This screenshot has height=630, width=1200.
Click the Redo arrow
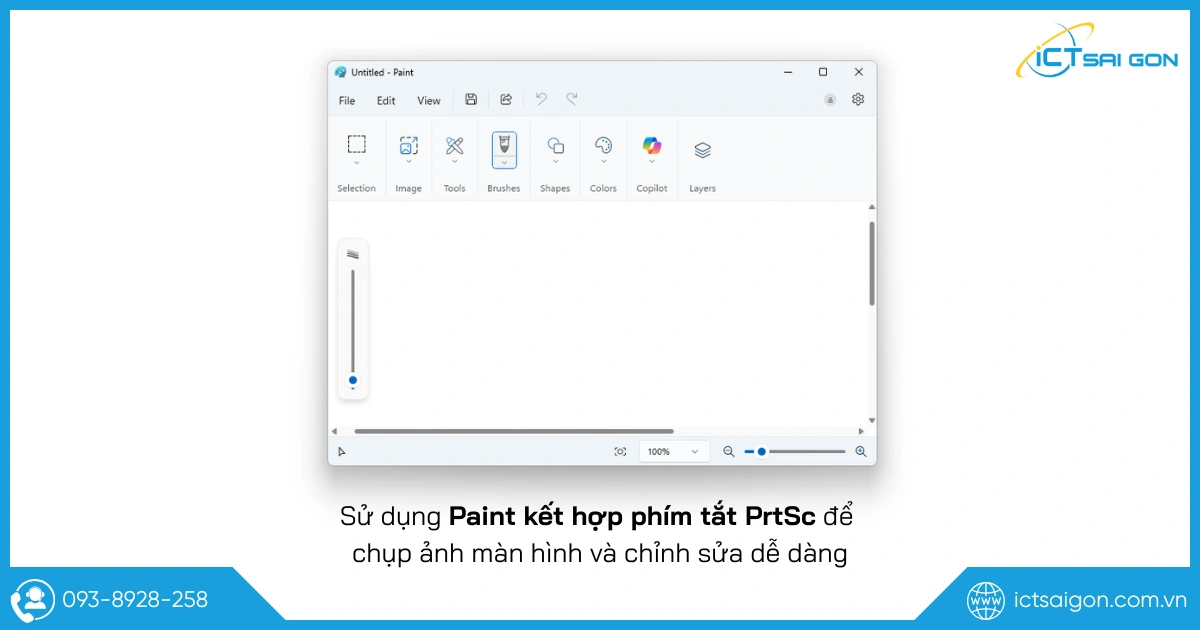click(572, 99)
